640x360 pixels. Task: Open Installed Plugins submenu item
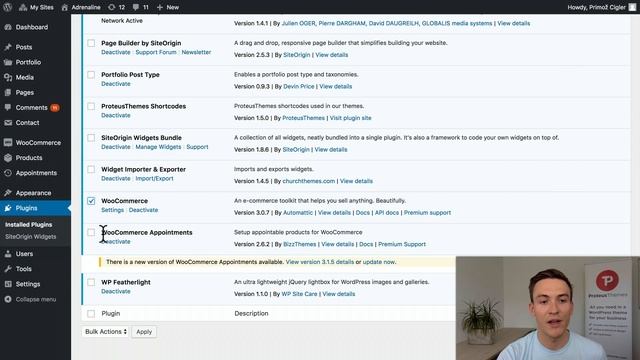point(29,224)
